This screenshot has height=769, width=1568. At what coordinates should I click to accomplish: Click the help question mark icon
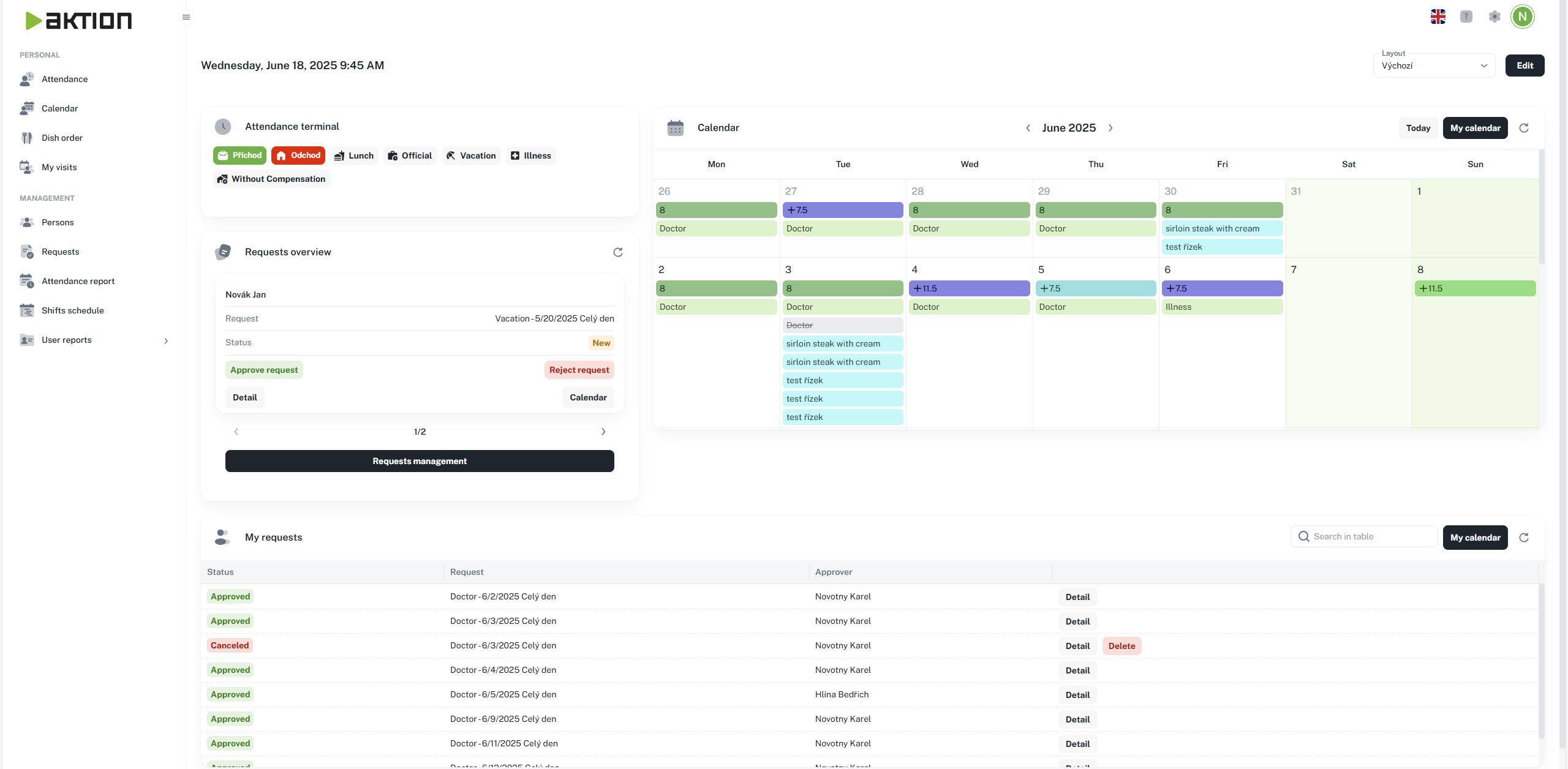click(x=1466, y=17)
